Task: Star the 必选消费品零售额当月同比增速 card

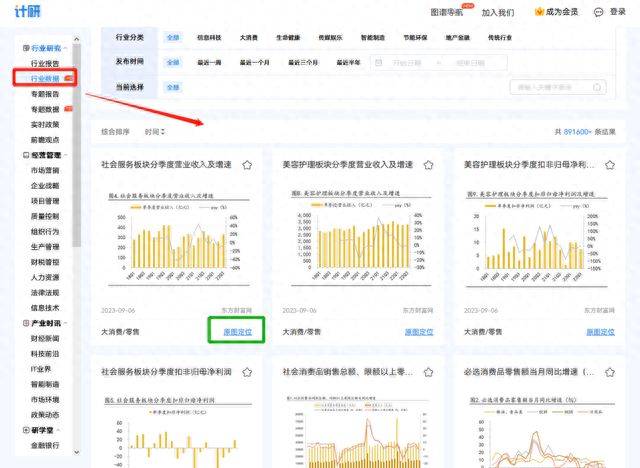Action: (x=610, y=372)
